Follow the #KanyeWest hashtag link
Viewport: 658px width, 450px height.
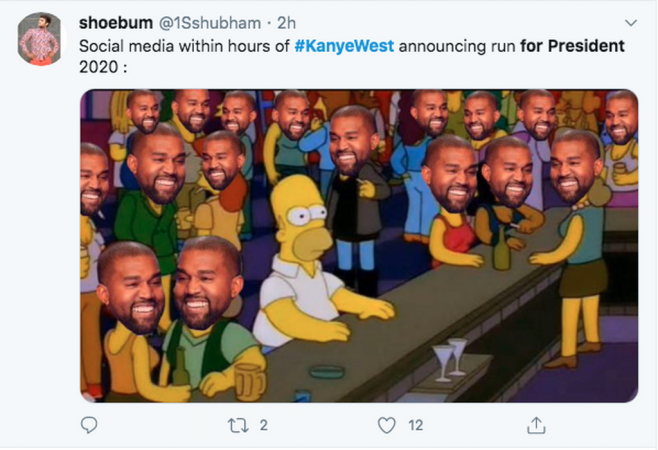click(x=344, y=46)
